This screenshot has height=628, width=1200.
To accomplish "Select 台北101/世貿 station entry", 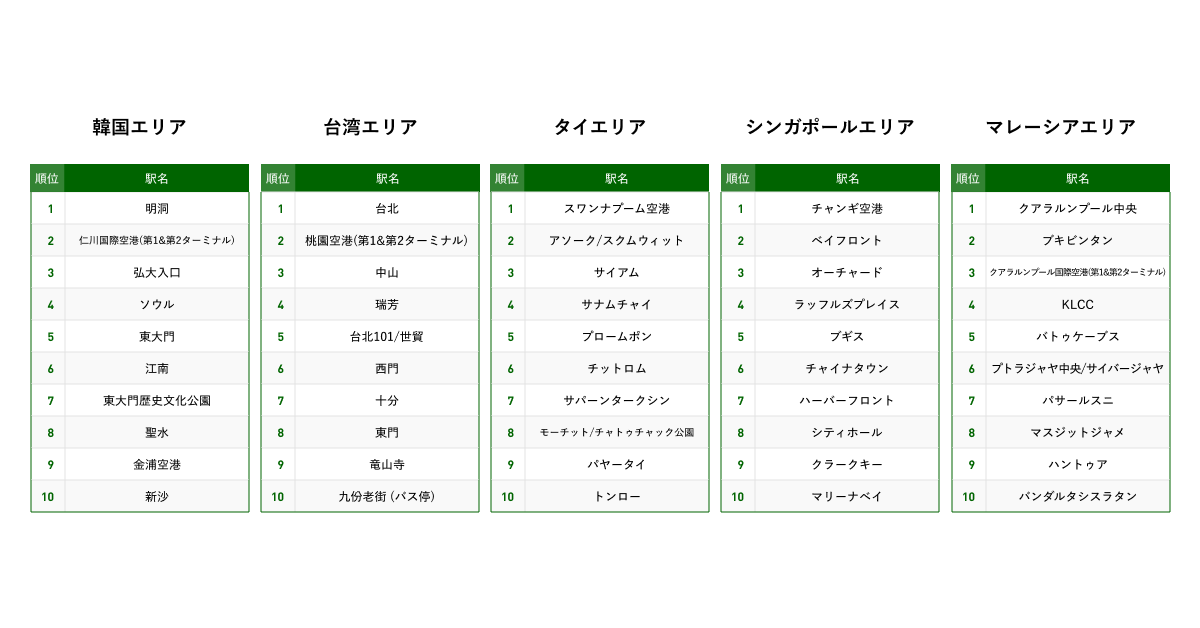I will (x=387, y=337).
